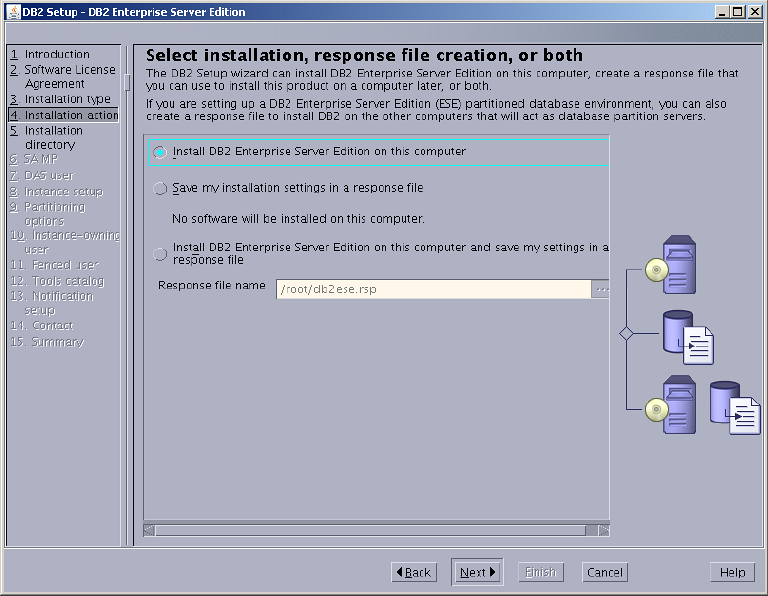This screenshot has height=596, width=768.
Task: Click the top server with CD illustration
Action: pos(671,265)
